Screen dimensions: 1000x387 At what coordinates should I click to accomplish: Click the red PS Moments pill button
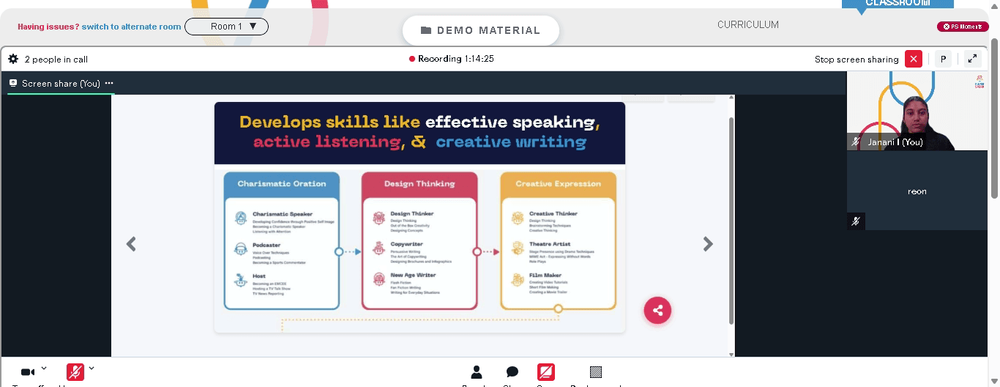coord(962,26)
